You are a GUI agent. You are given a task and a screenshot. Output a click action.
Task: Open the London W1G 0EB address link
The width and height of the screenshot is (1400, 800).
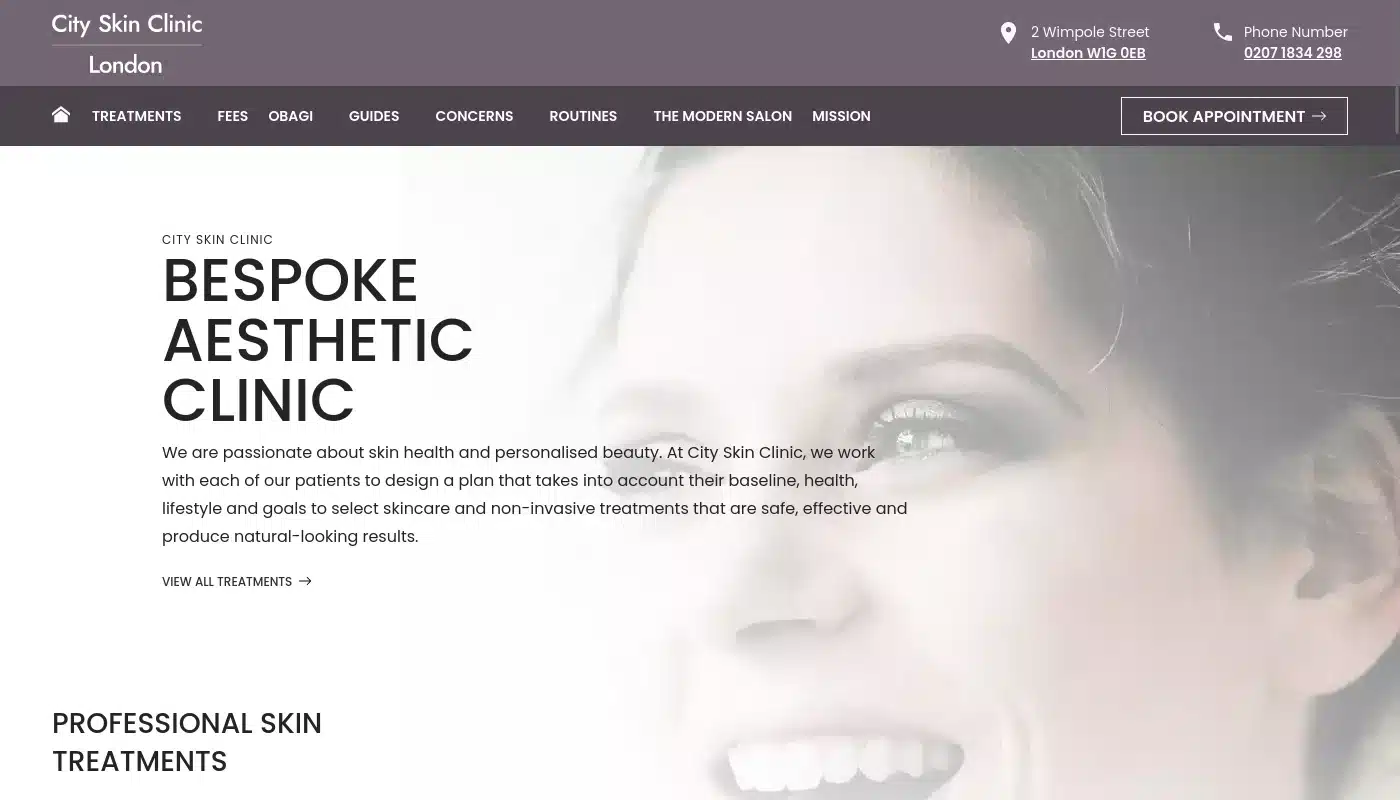click(x=1088, y=53)
